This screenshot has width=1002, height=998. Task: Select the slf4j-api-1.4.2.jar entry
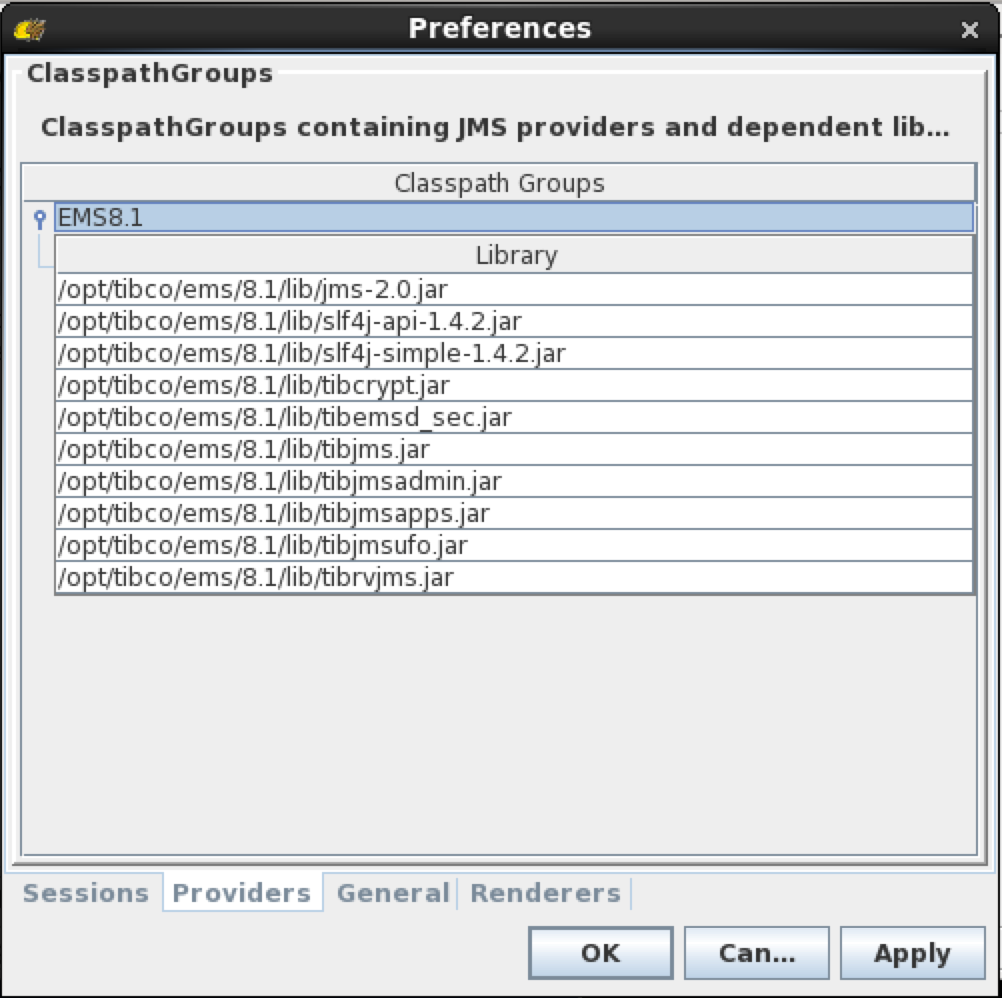click(514, 321)
